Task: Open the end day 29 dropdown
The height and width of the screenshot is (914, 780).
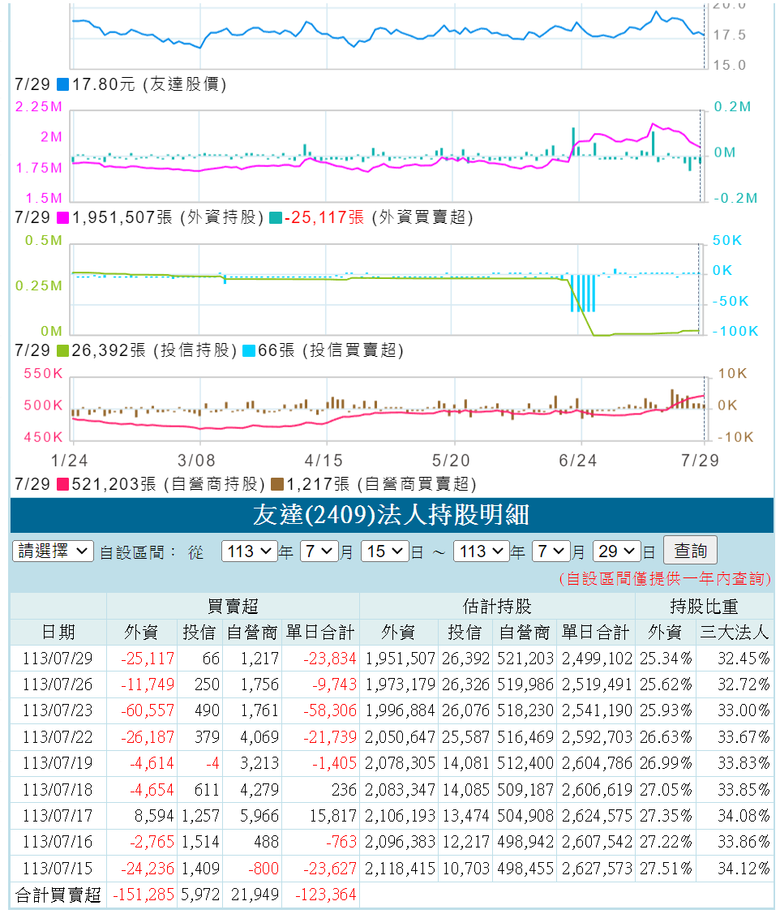Action: point(617,551)
